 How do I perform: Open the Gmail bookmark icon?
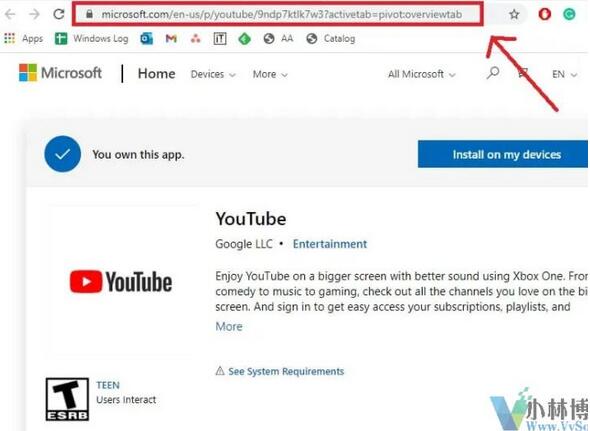[171, 38]
